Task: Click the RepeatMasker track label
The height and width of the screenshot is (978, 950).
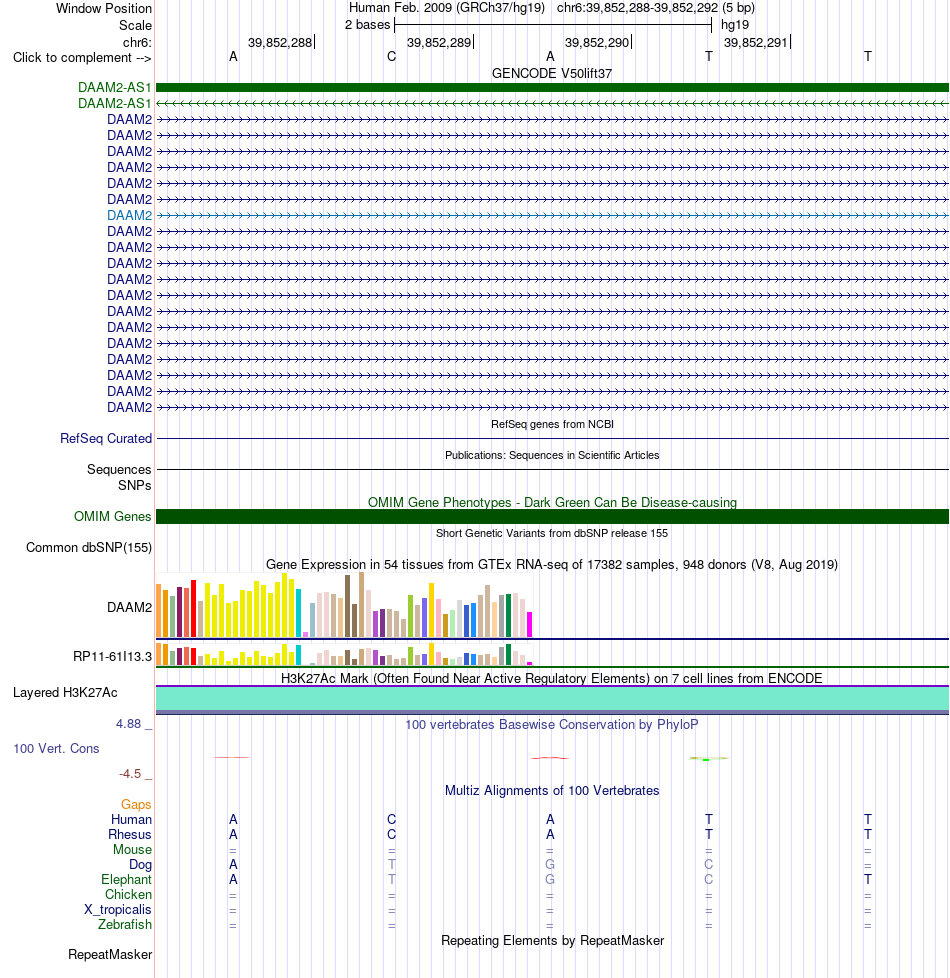Action: 110,955
